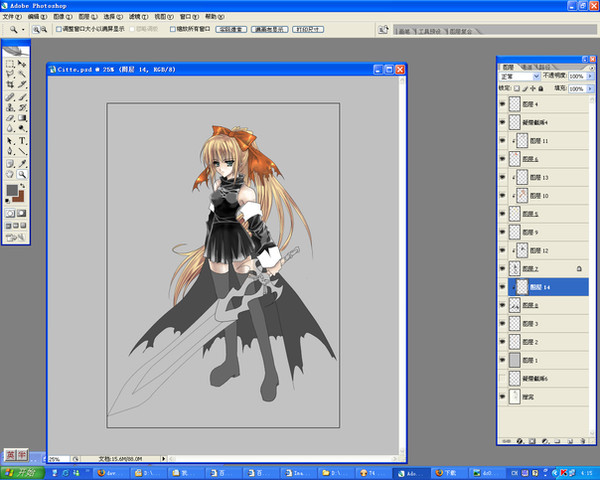600x480 pixels.
Task: Select the Move tool
Action: [x=22, y=64]
